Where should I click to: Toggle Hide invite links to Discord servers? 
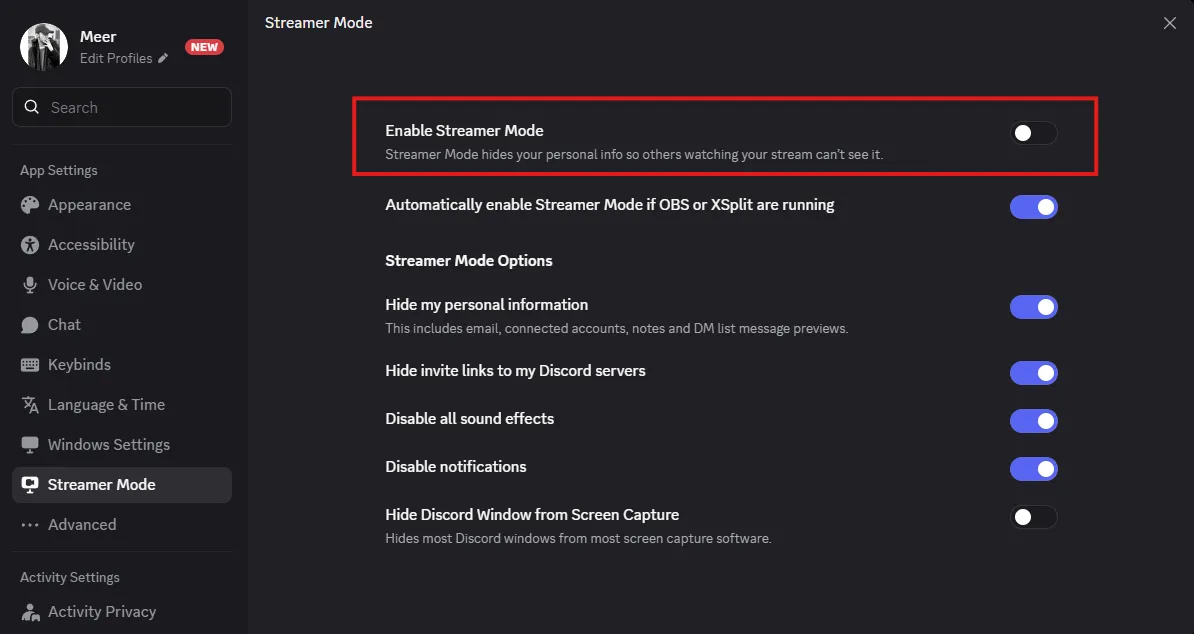(1033, 373)
